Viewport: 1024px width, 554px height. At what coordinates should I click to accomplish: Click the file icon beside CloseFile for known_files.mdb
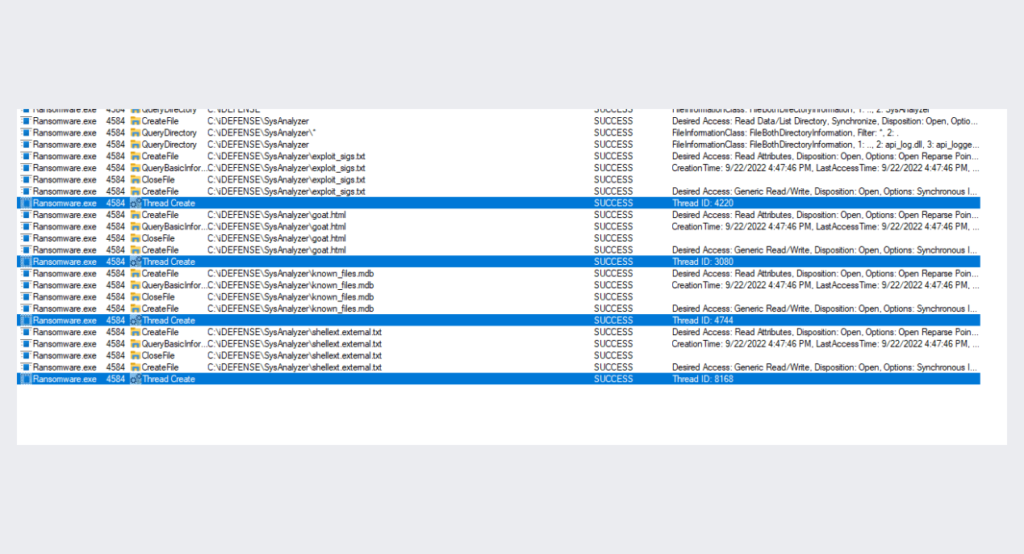135,297
